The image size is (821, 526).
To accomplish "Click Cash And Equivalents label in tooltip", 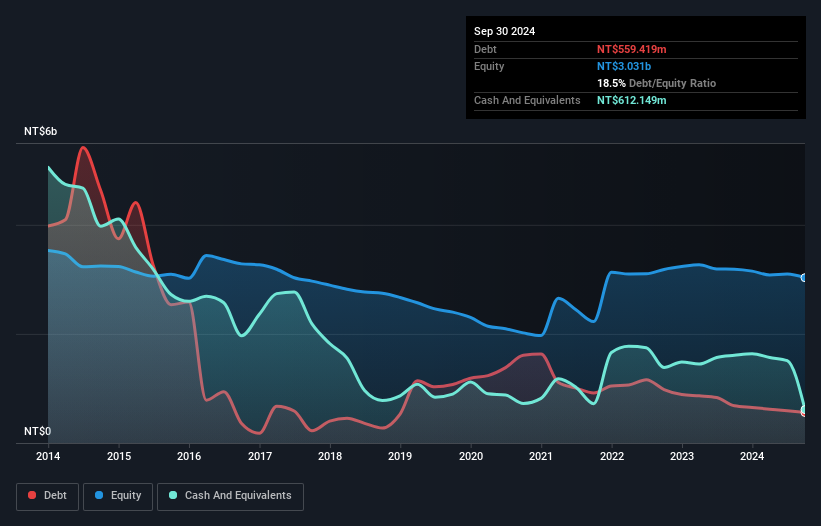I will click(527, 100).
